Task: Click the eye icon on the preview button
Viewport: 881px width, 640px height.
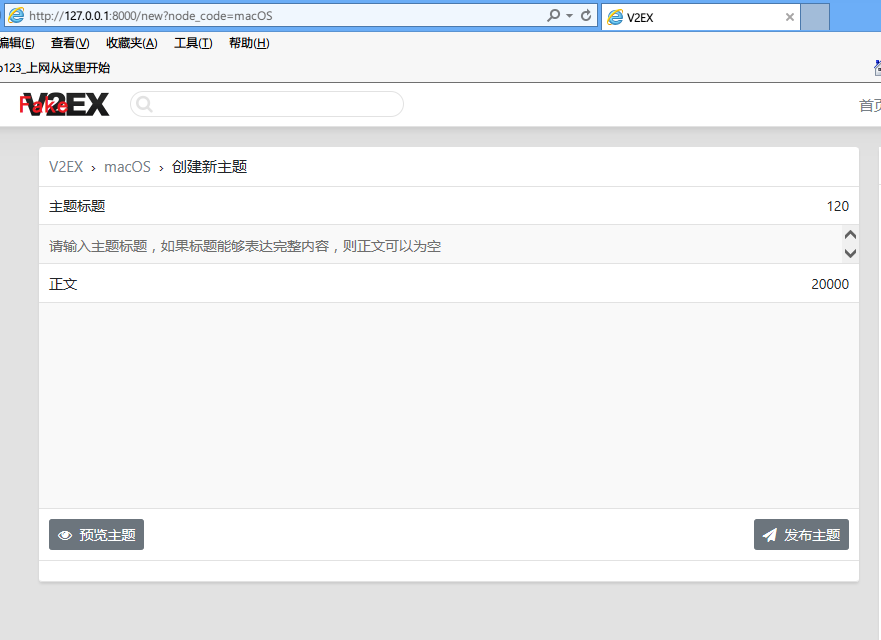Action: pos(65,535)
